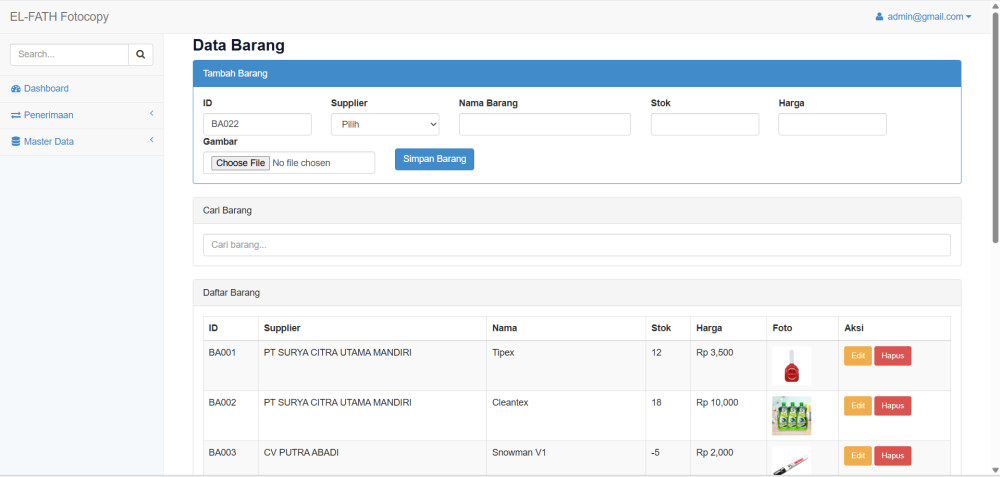The height and width of the screenshot is (477, 1000).
Task: Click the Dashboard gauge icon
Action: click(16, 89)
